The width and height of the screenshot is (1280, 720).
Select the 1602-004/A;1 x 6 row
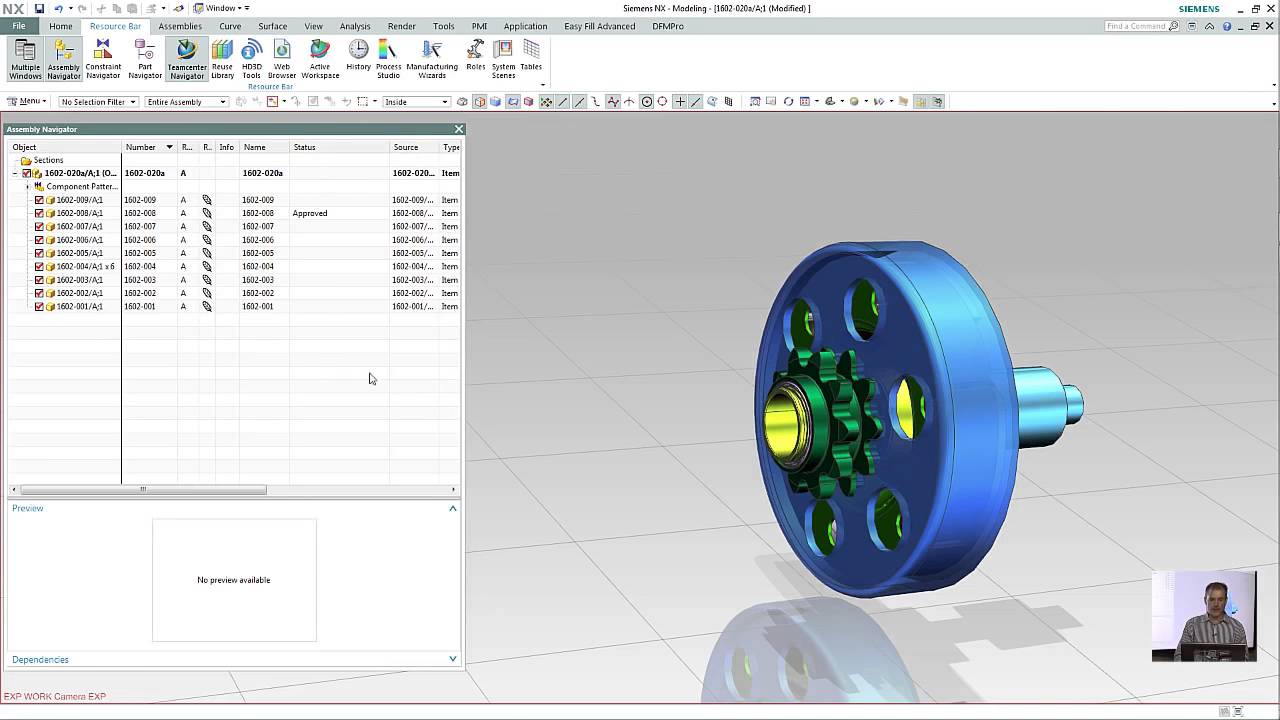(235, 266)
